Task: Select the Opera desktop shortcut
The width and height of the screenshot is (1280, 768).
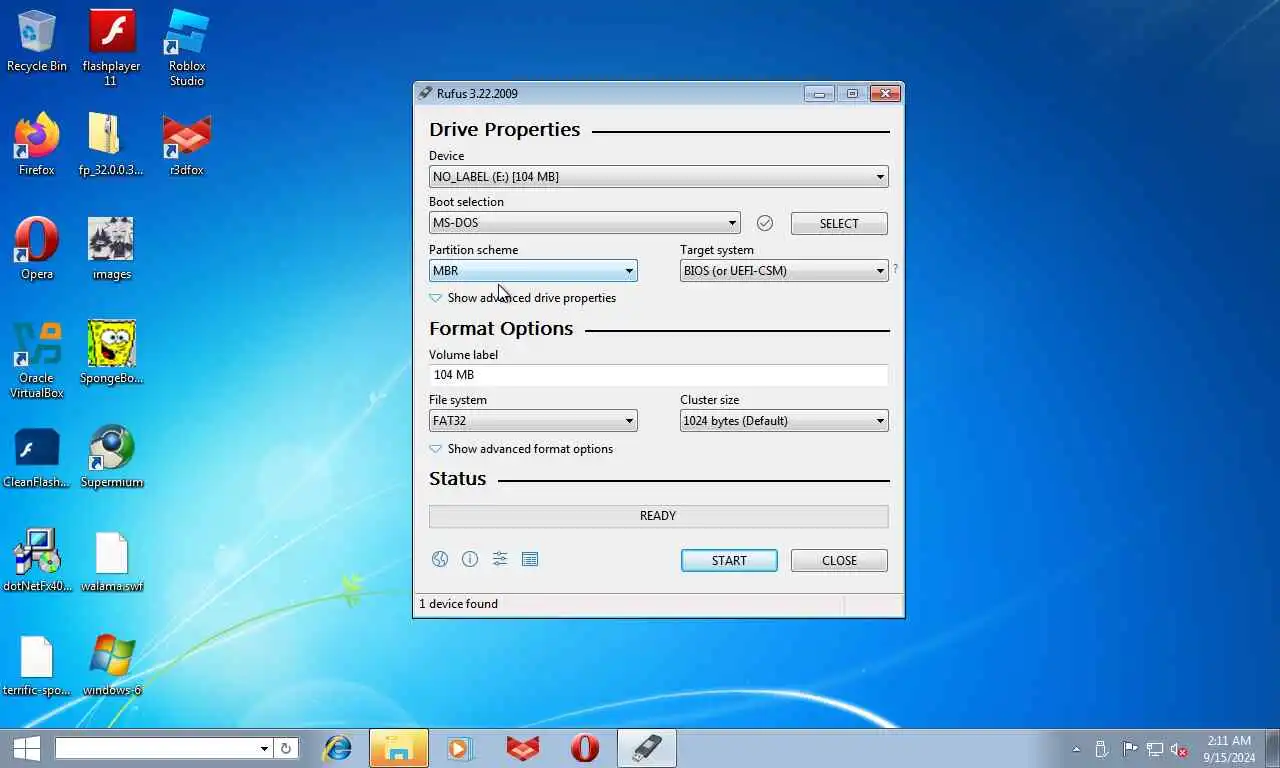Action: click(37, 249)
